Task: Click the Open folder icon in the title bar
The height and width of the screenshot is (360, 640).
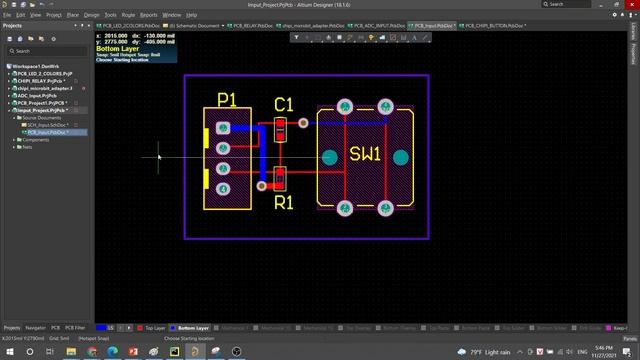Action: (x=32, y=4)
